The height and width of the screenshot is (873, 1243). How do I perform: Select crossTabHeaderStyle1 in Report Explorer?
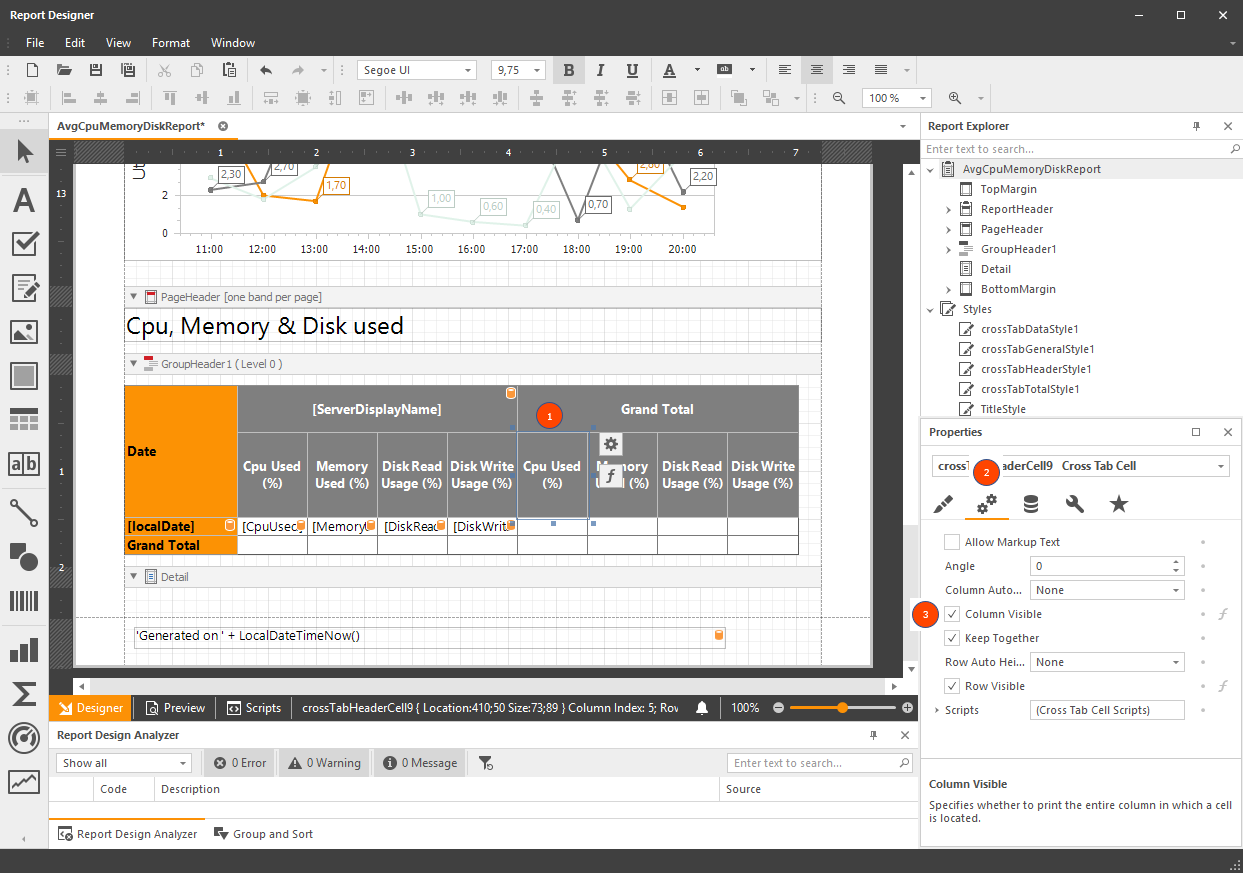coord(1036,369)
